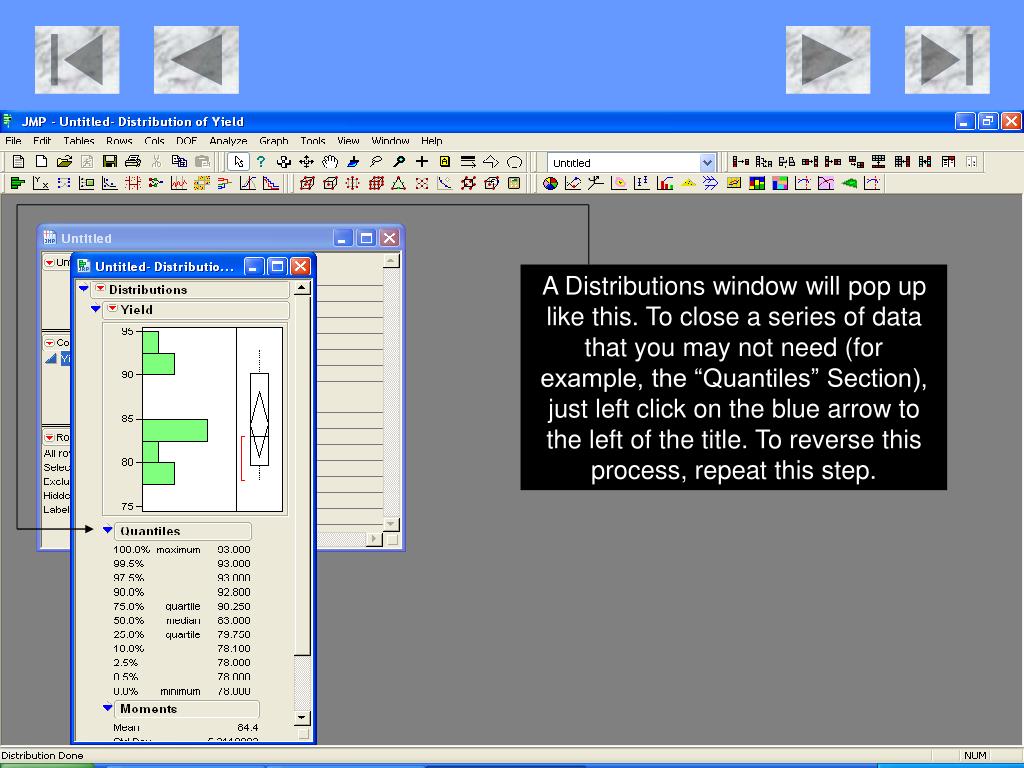Click the Save floppy disk icon
Viewport: 1024px width, 768px height.
(110, 161)
